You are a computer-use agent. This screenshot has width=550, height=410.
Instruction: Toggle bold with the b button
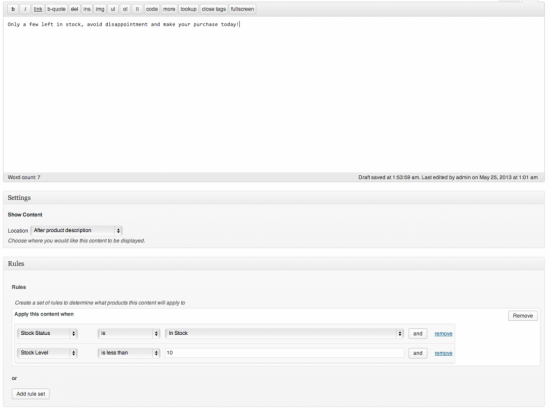(x=13, y=9)
